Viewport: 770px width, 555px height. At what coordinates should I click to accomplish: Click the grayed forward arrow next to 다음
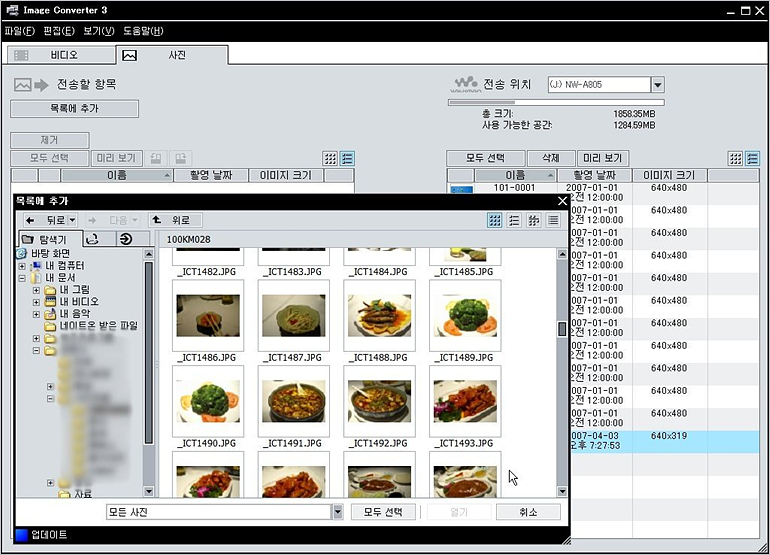91,220
